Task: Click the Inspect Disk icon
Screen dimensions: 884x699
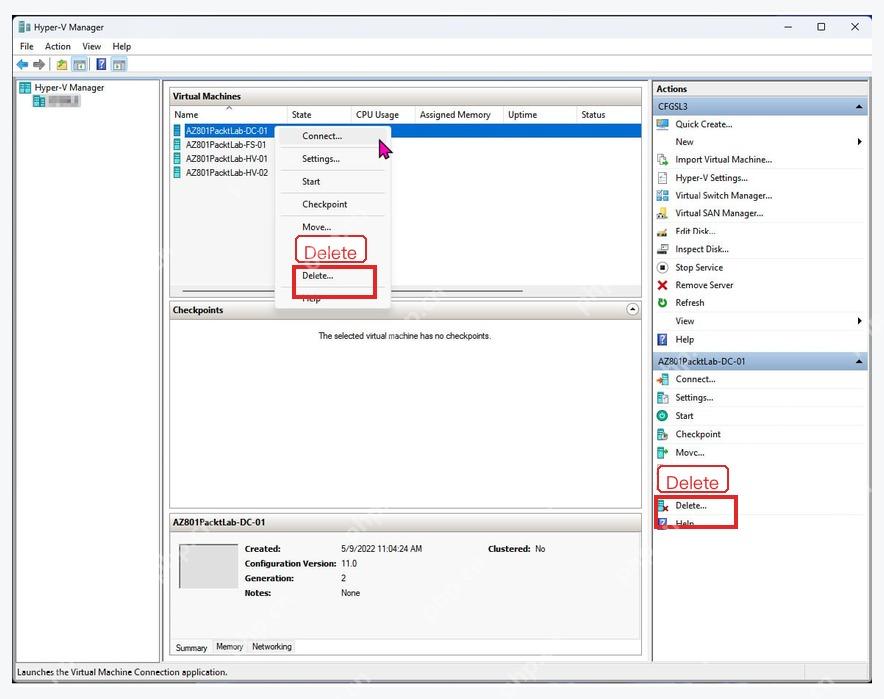Action: tap(662, 249)
